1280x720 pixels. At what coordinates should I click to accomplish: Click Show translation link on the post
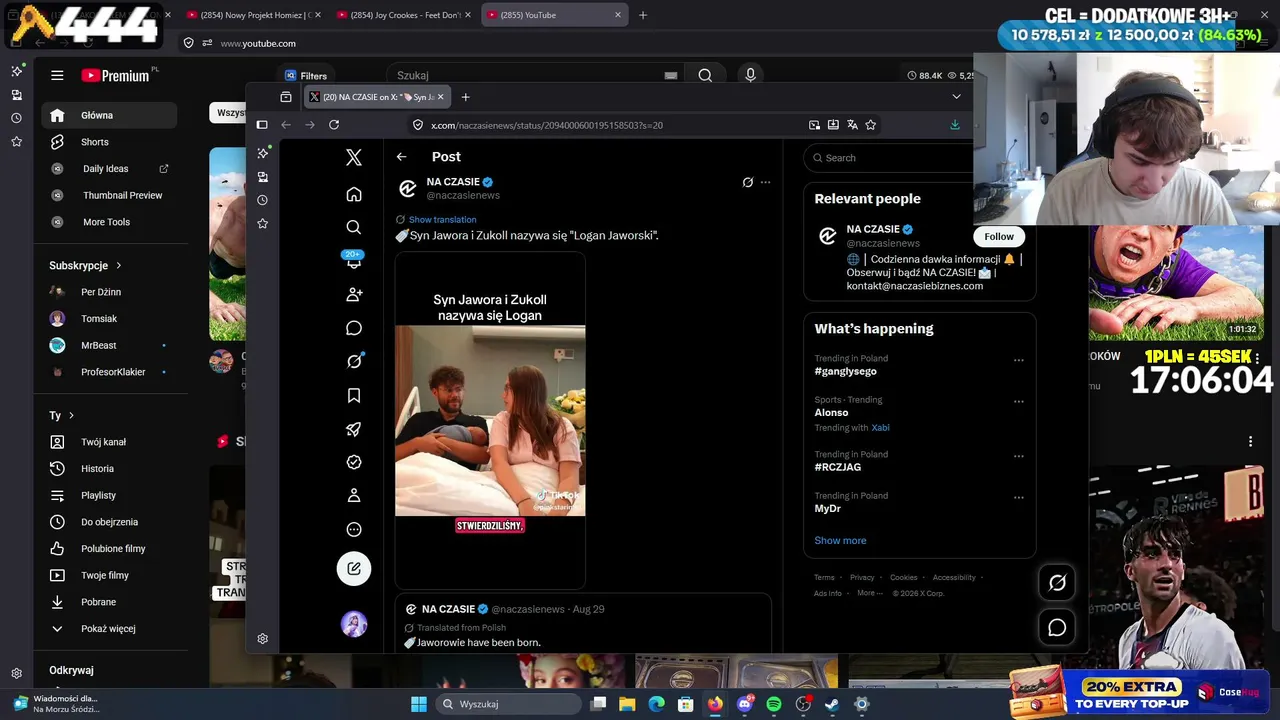coord(442,220)
